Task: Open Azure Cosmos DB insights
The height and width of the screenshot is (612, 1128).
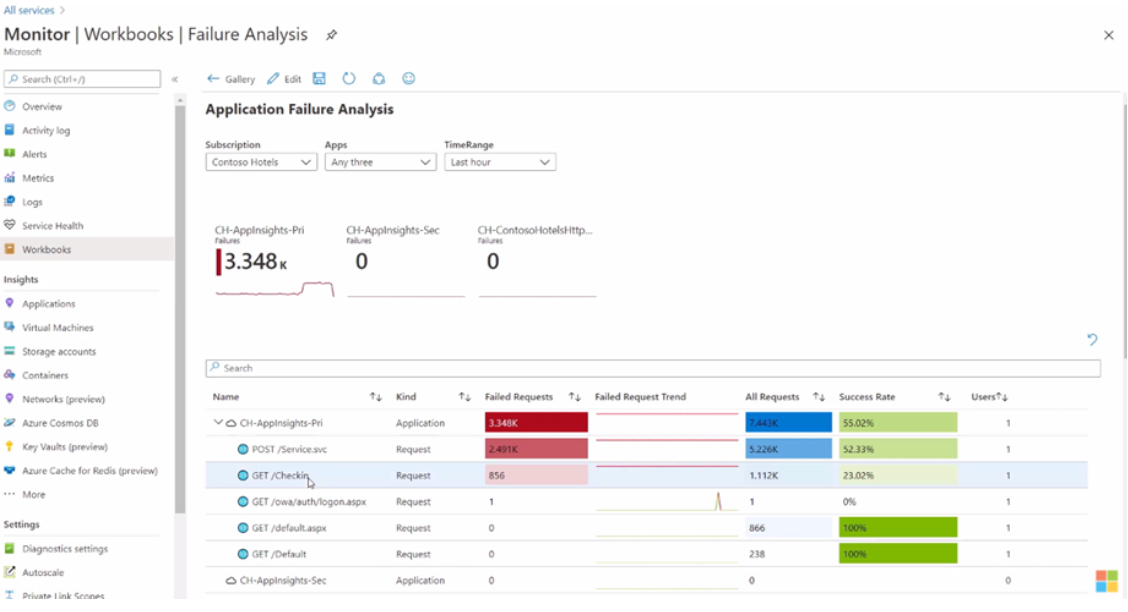Action: [x=60, y=423]
